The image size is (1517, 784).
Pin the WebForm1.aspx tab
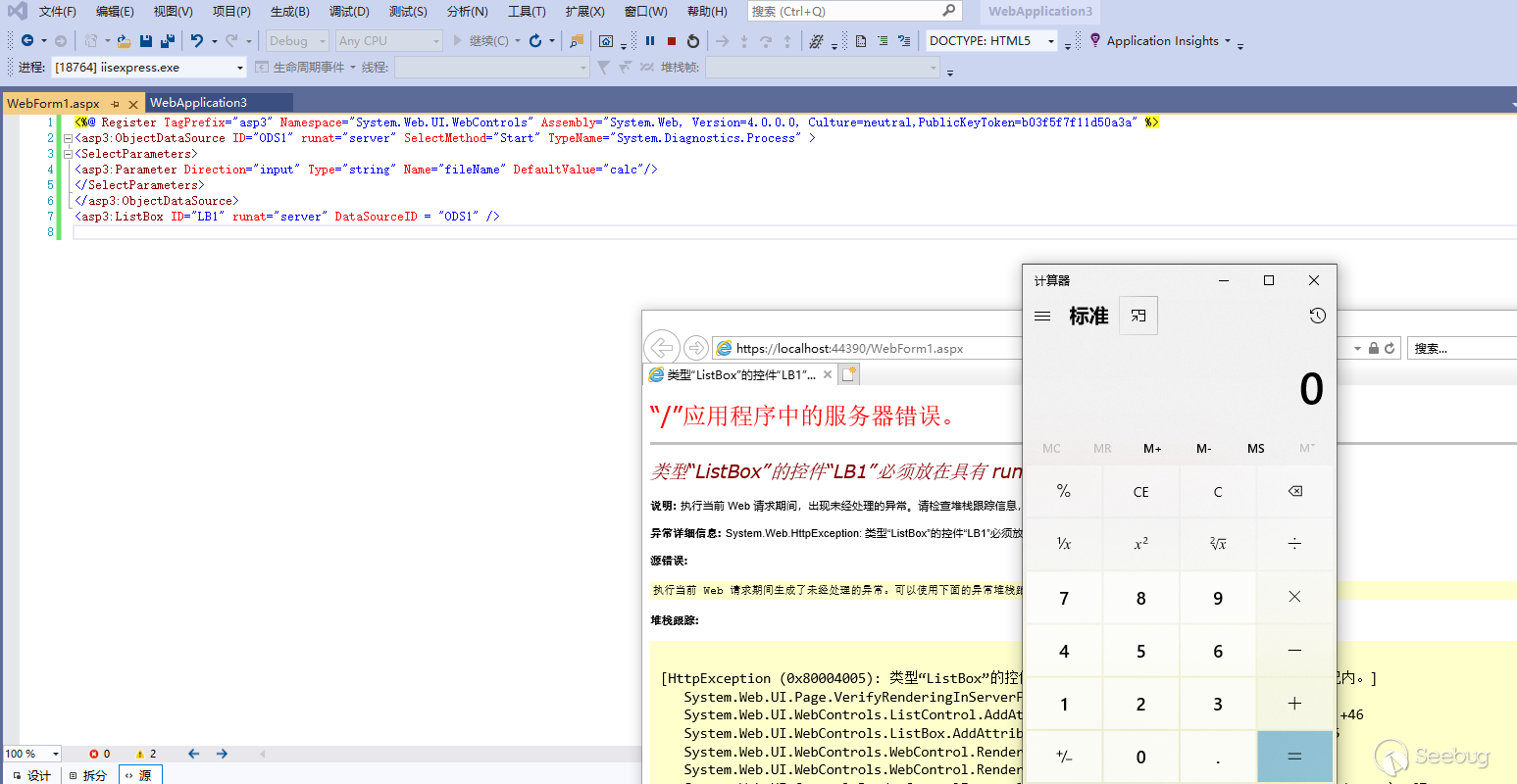pos(115,104)
